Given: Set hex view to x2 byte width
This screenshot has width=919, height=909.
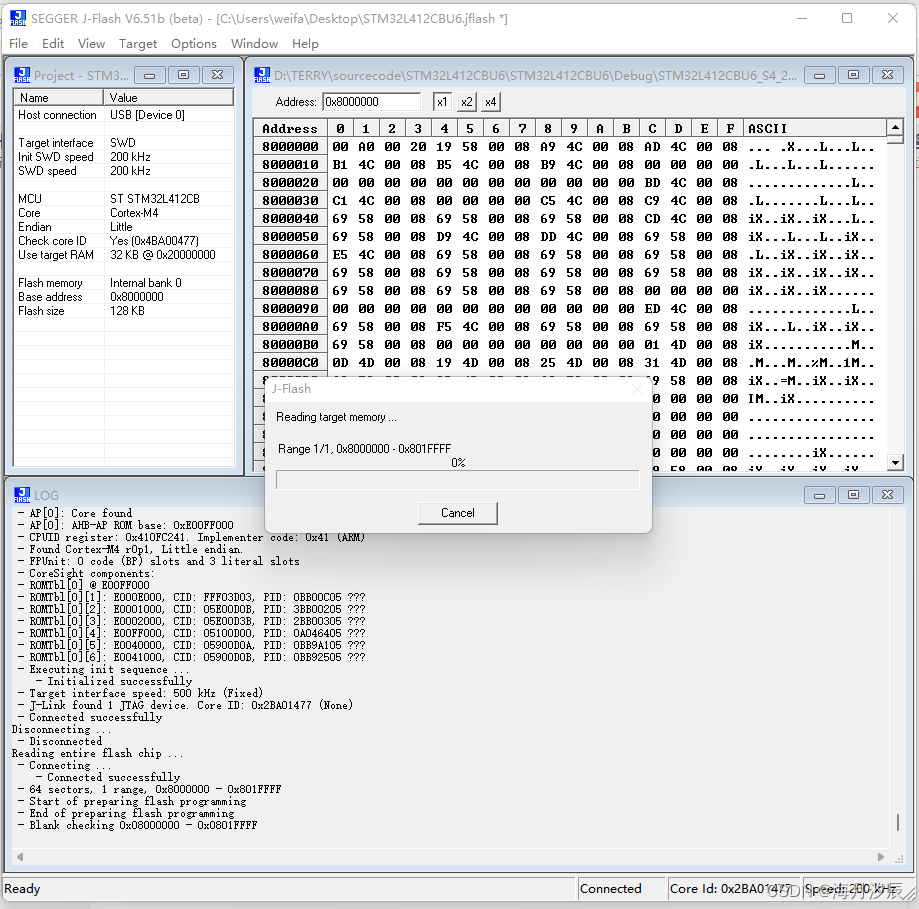Looking at the screenshot, I should [467, 102].
